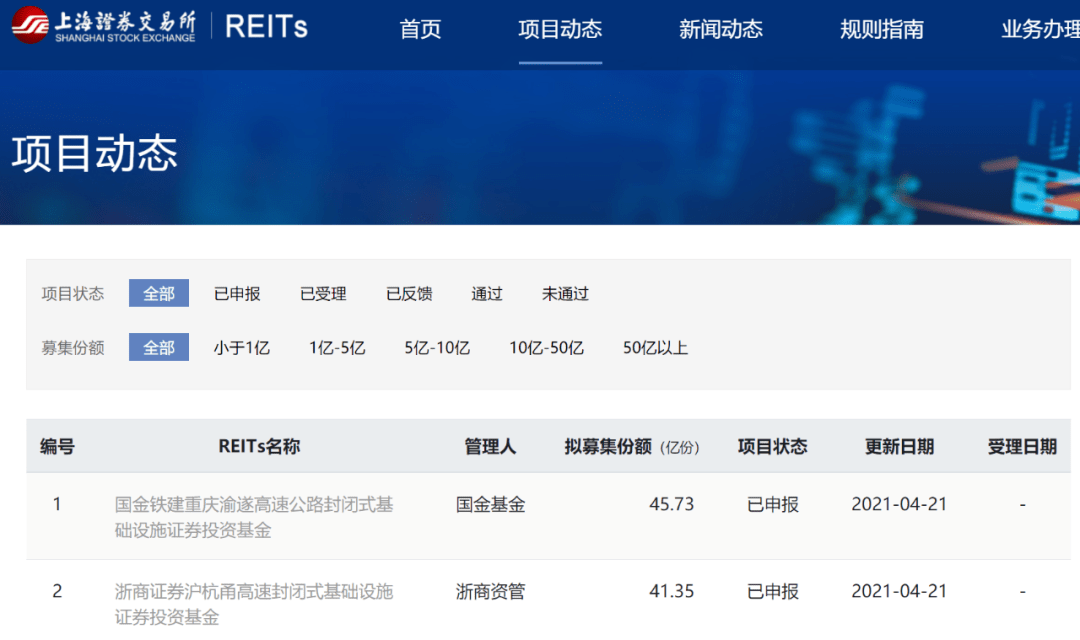This screenshot has width=1080, height=640.
Task: Go to 新闻动态 in the top navigation
Action: (x=720, y=29)
